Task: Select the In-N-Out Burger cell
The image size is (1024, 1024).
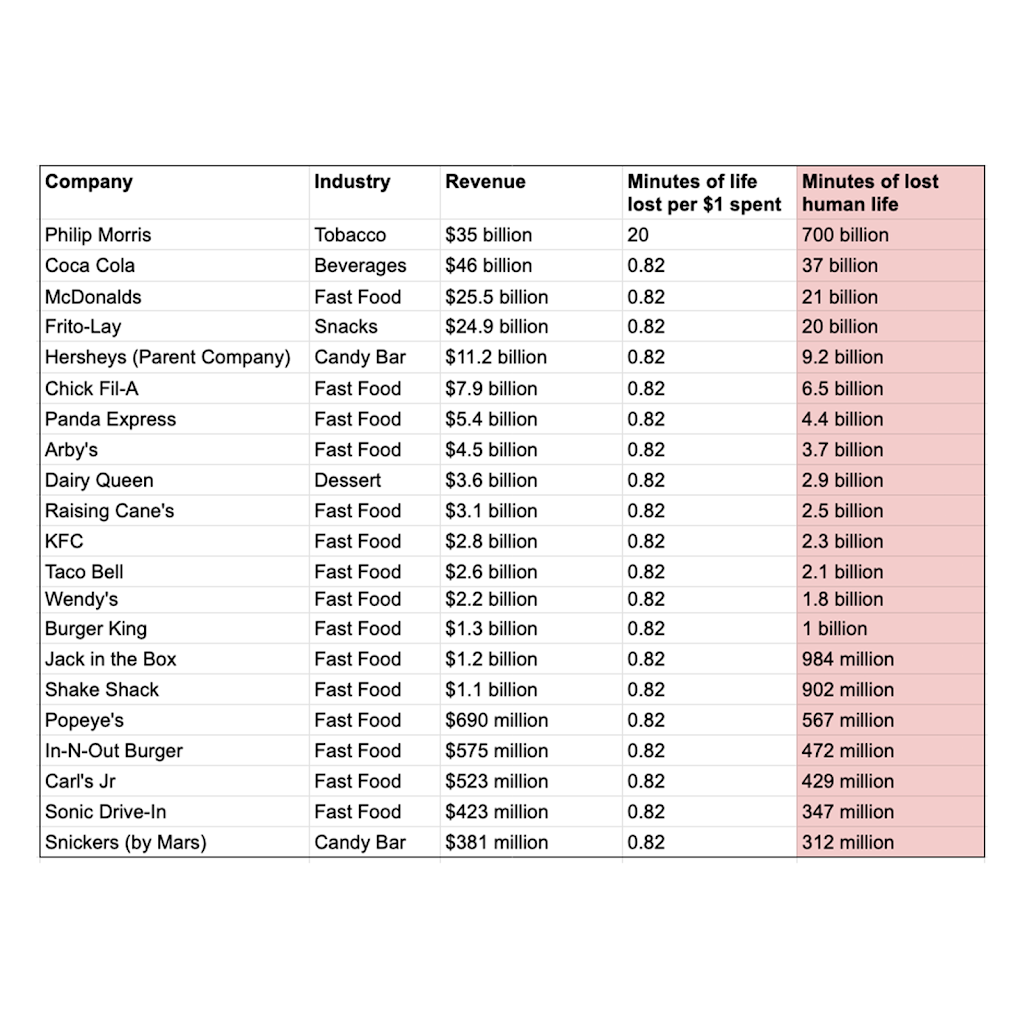Action: point(174,750)
